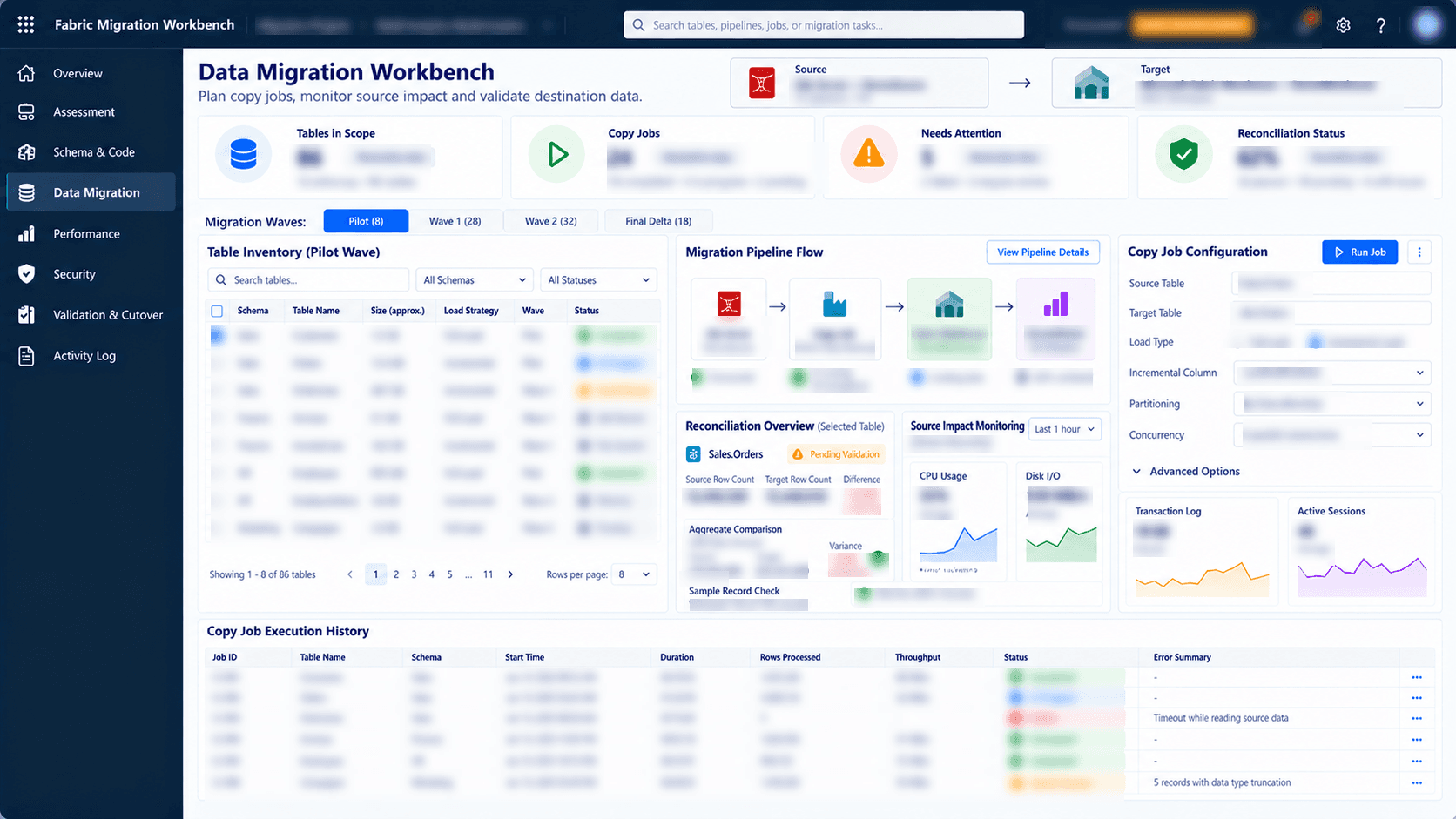Go to page 2 of table inventory
The image size is (1456, 819).
coord(396,574)
